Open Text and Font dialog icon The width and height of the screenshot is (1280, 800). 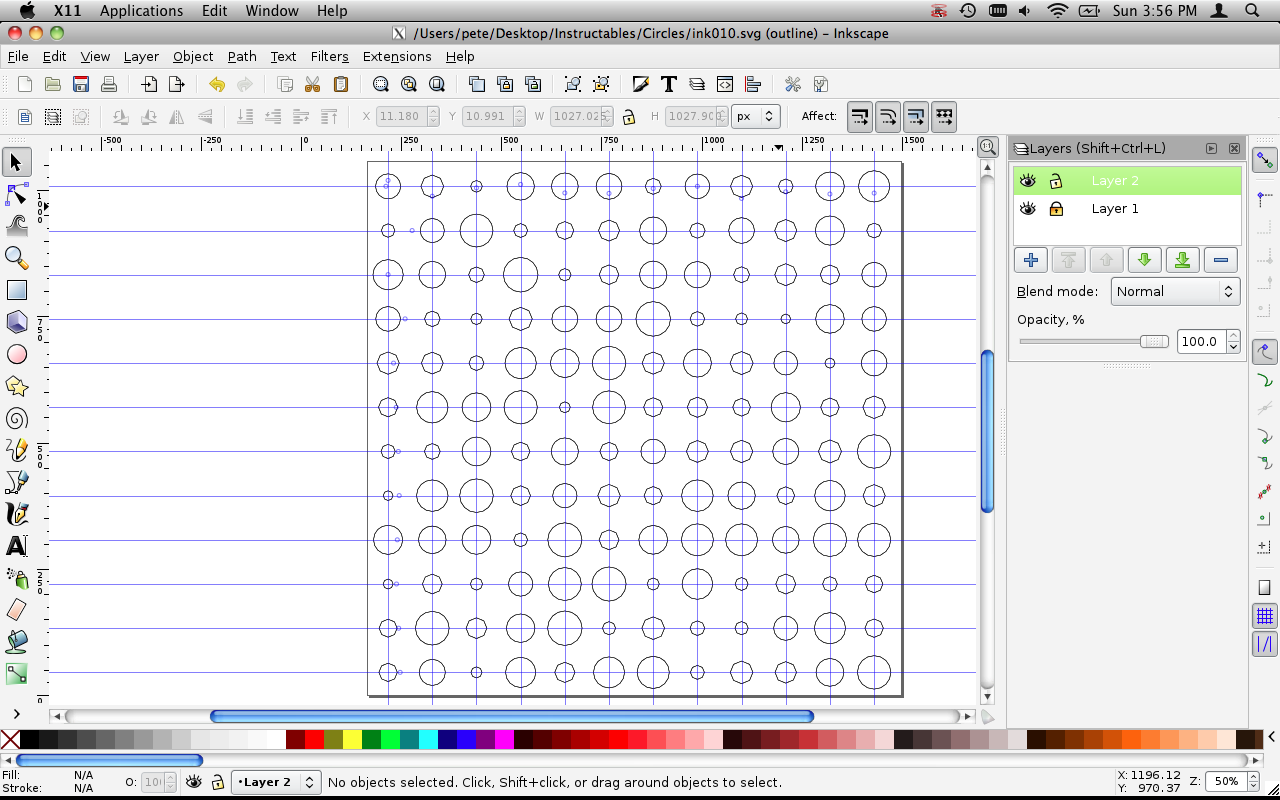coord(668,84)
